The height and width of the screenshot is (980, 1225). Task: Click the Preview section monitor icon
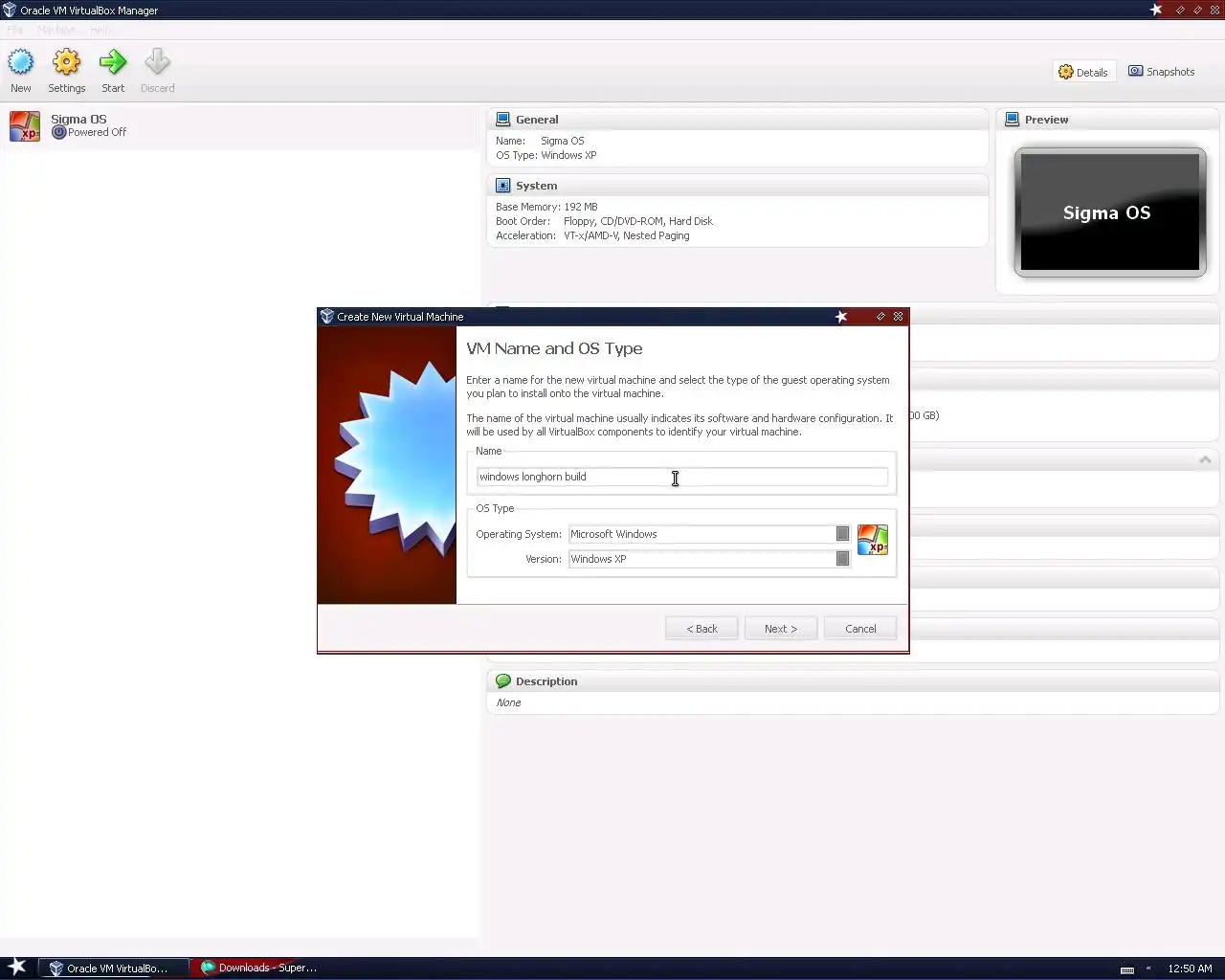(1013, 120)
